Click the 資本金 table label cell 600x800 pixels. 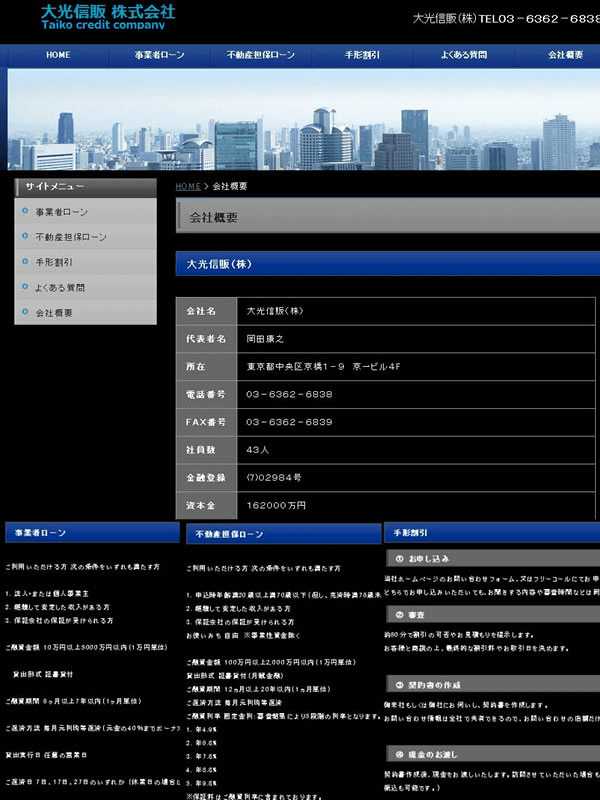click(207, 506)
